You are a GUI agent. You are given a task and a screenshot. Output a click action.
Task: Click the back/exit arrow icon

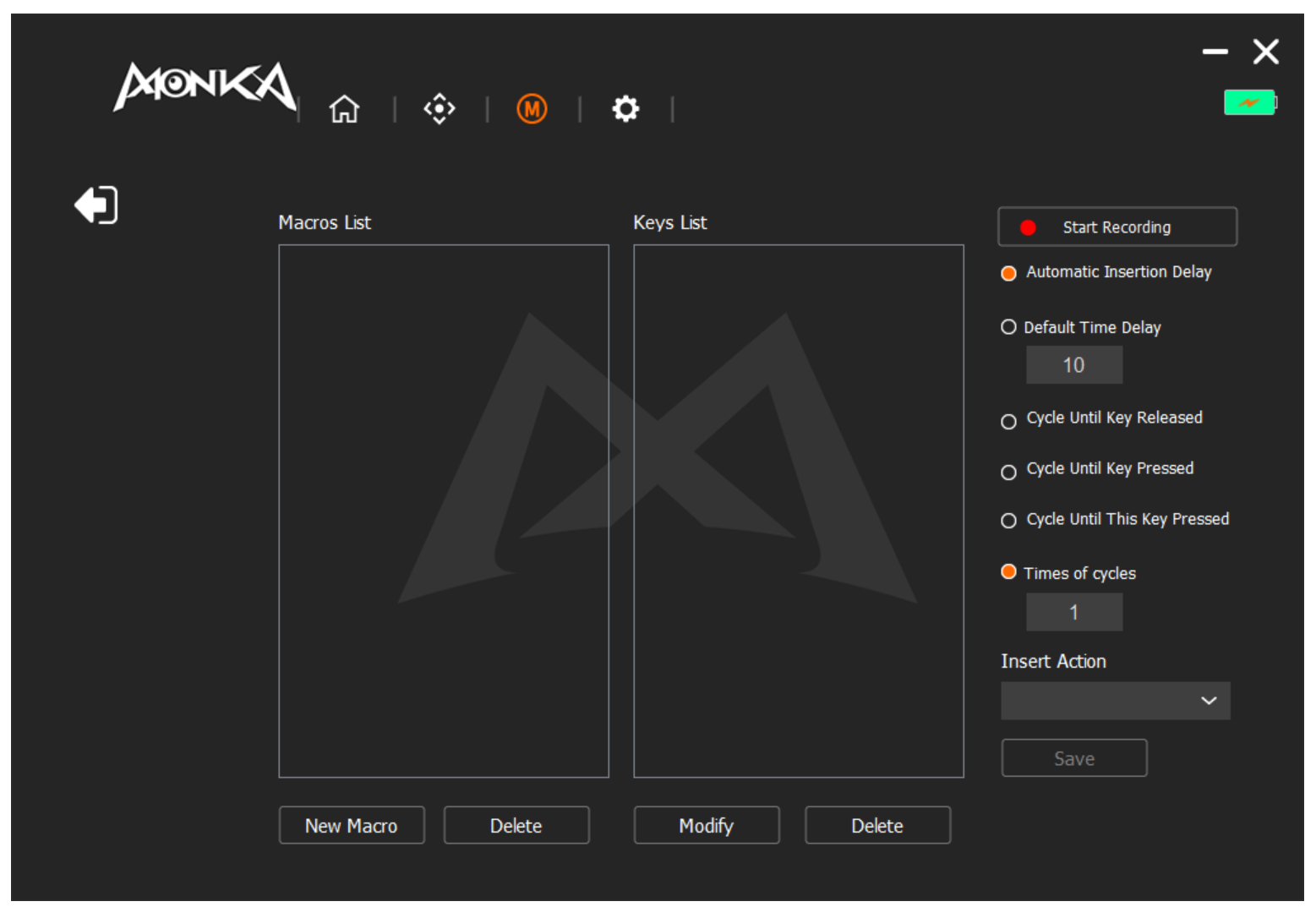click(x=96, y=205)
